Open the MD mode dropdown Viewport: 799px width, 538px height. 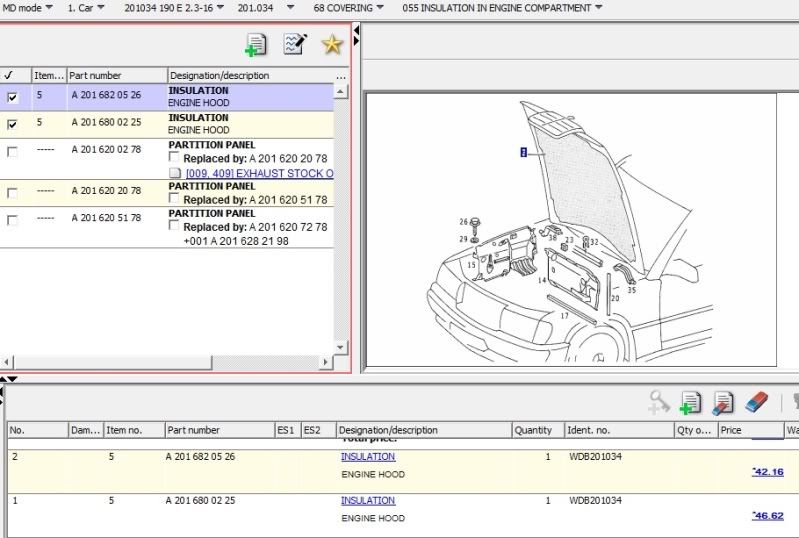27,8
